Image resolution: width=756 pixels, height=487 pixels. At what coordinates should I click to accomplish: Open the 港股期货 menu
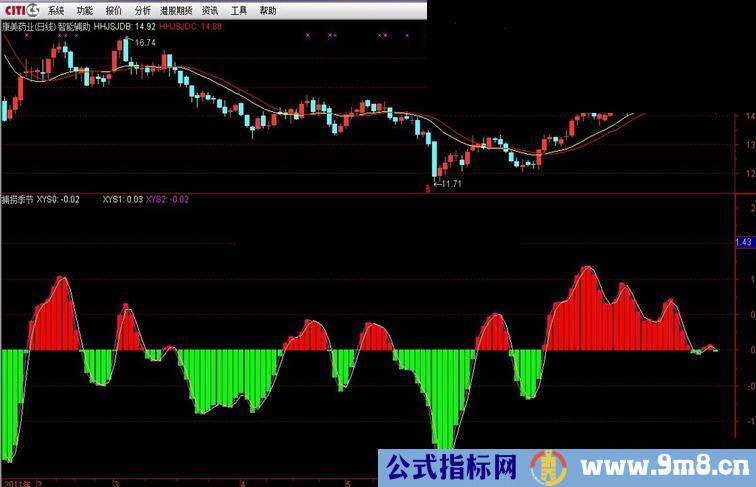coord(178,11)
